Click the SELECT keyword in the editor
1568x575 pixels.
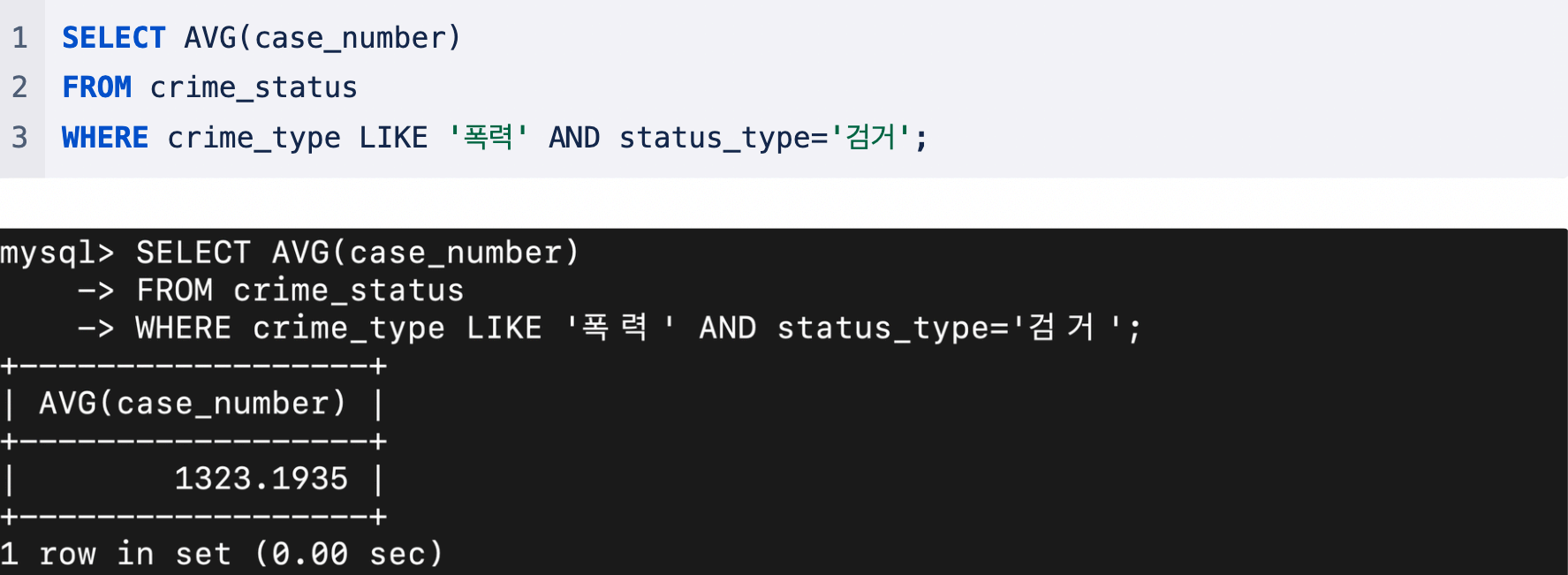pyautogui.click(x=114, y=38)
